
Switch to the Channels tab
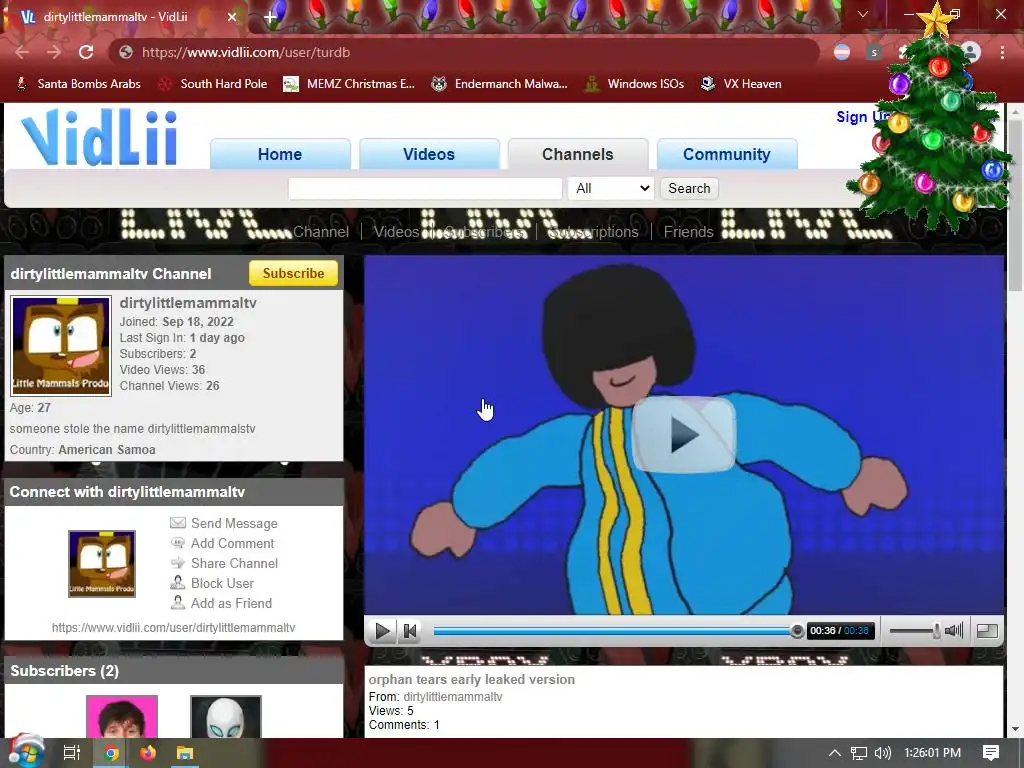coord(577,154)
